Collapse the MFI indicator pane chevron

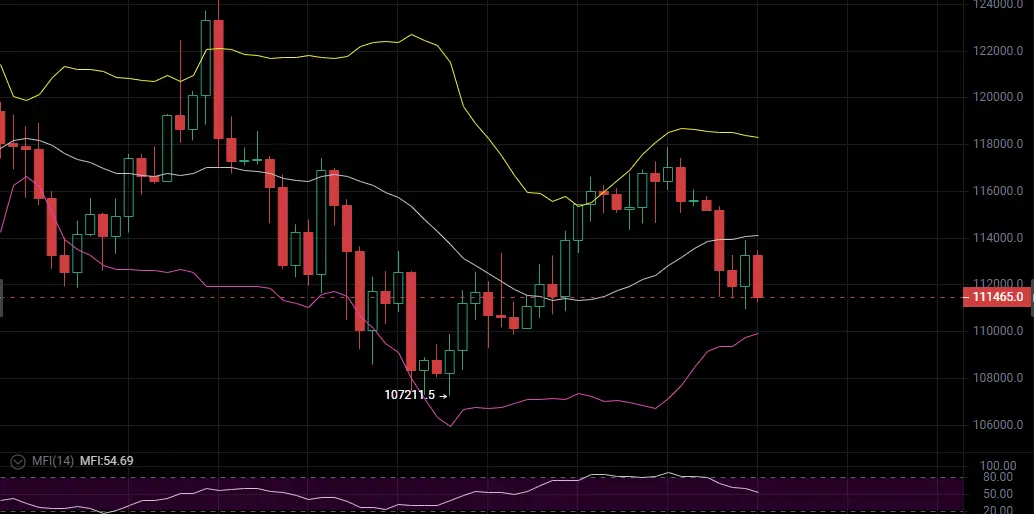pyautogui.click(x=20, y=461)
